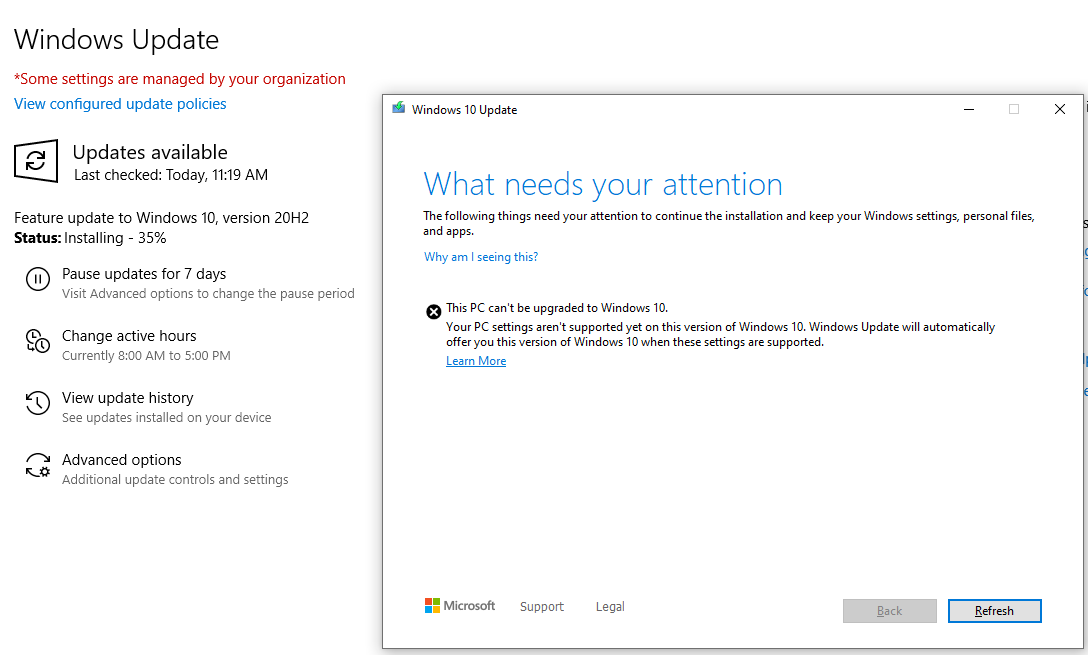Viewport: 1088px width, 655px height.
Task: Click 'Some settings are managed by your organization' text
Action: point(180,79)
